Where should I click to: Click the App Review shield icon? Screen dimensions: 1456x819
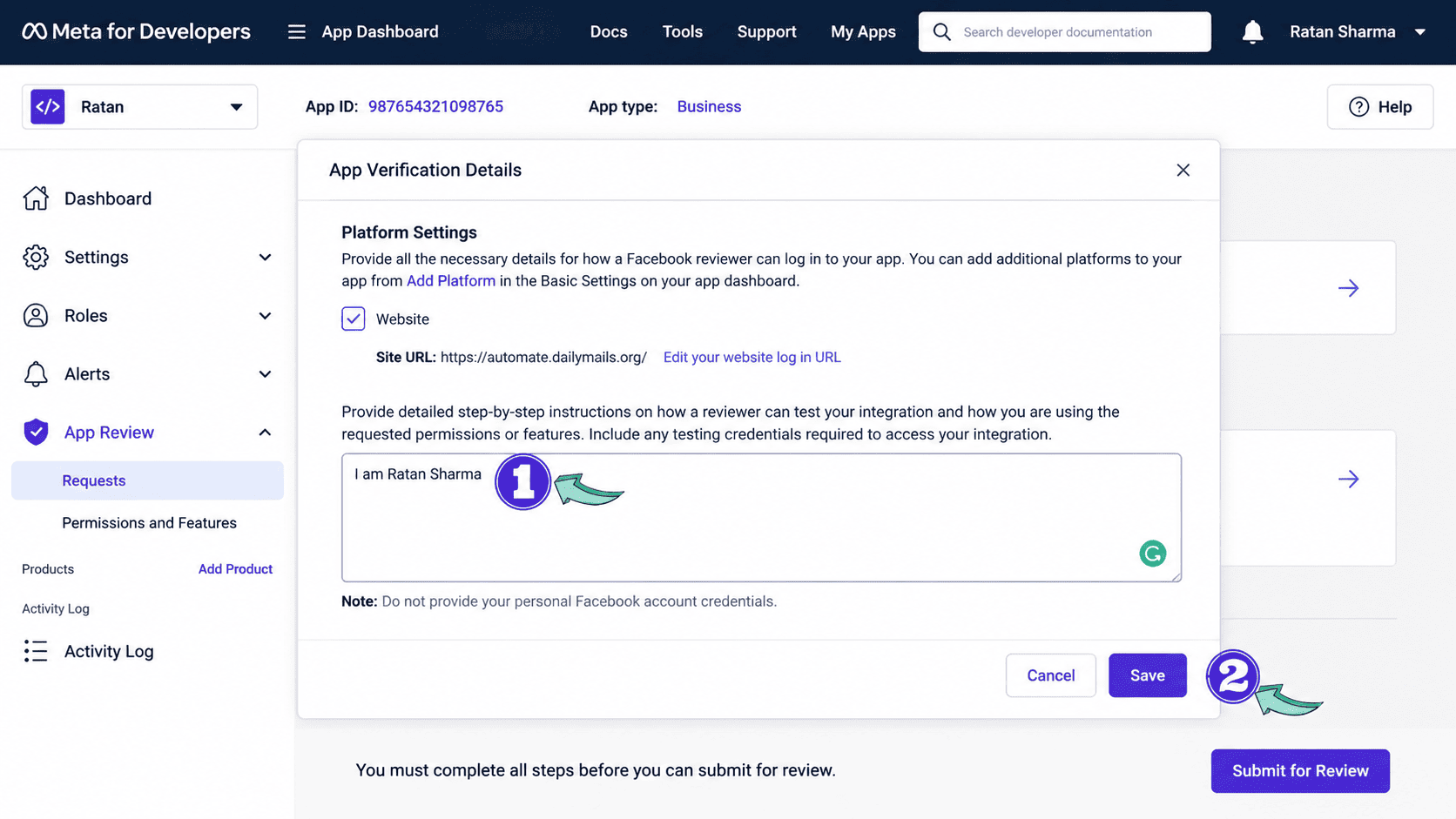36,432
